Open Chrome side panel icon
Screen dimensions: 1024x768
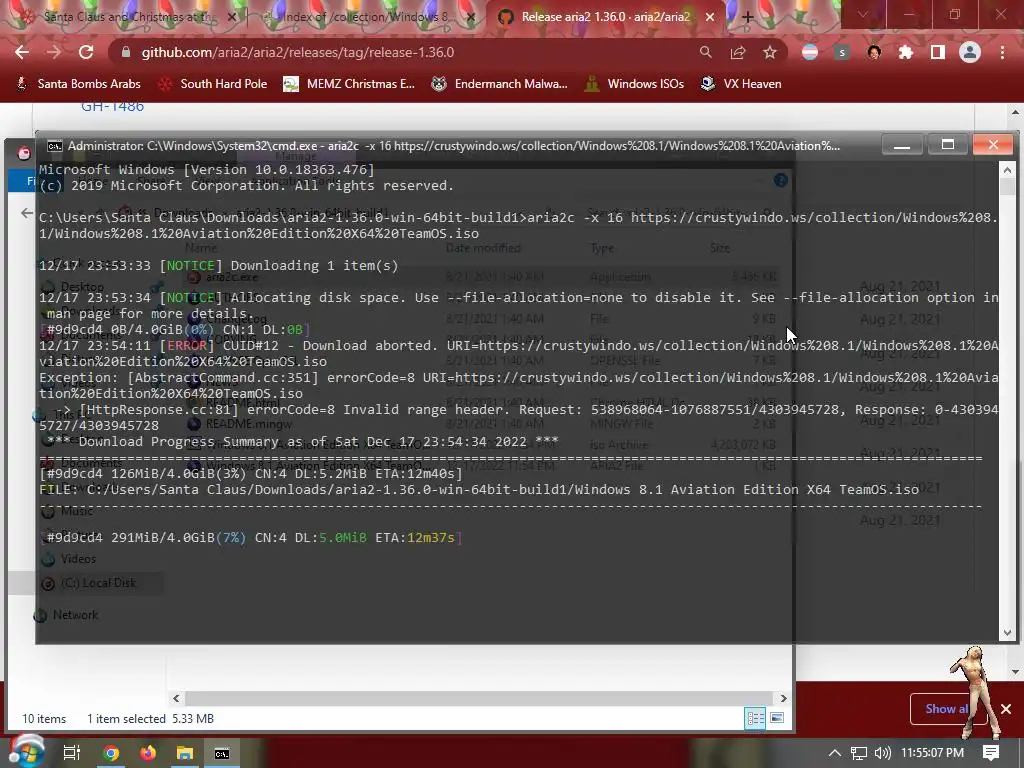pos(938,52)
